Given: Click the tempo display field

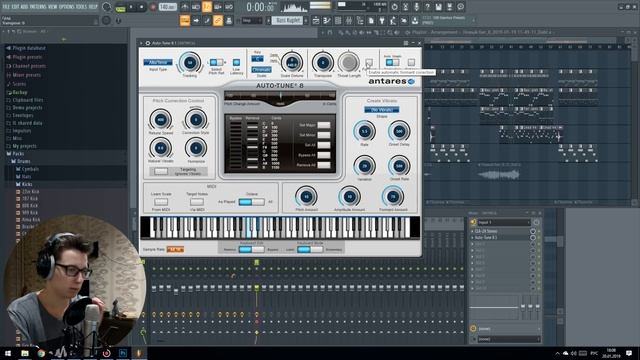Looking at the screenshot, I should [167, 7].
